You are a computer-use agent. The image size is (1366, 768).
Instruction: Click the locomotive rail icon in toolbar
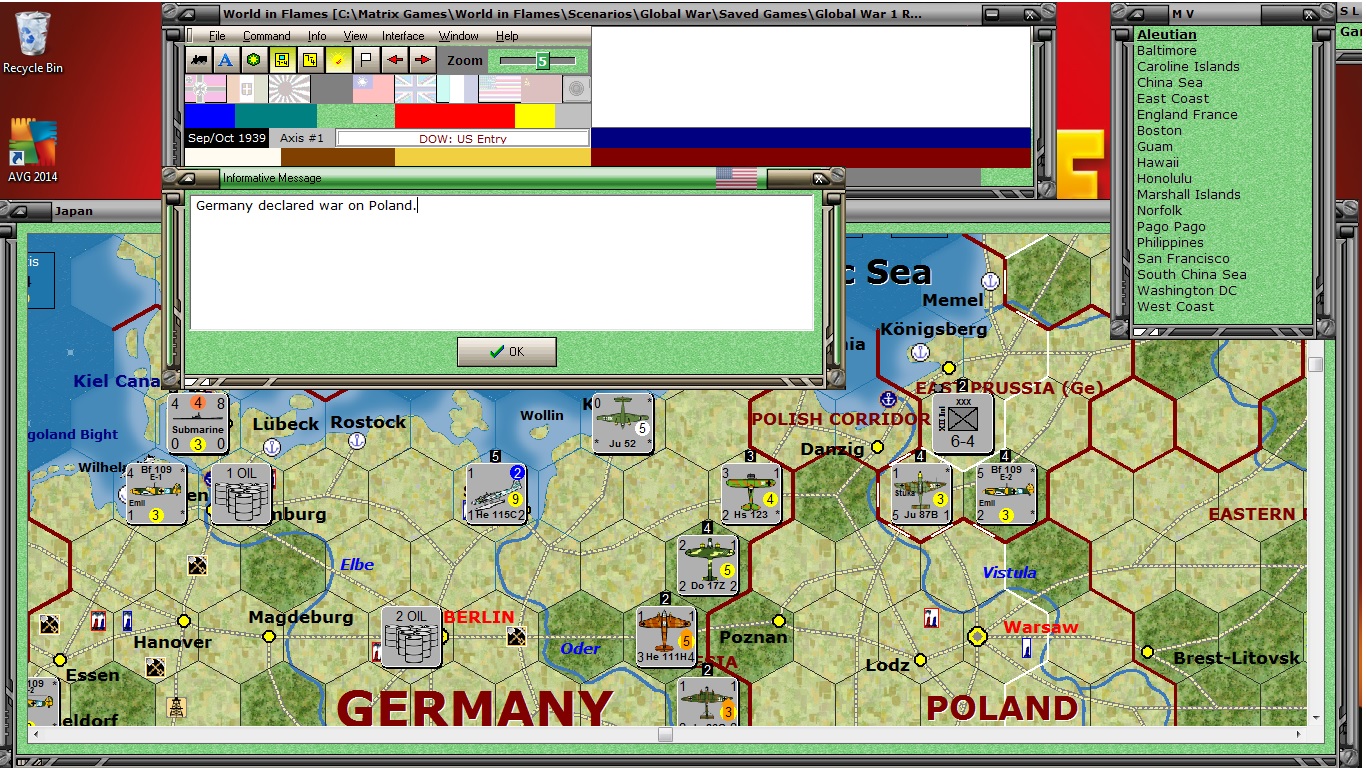coord(199,60)
